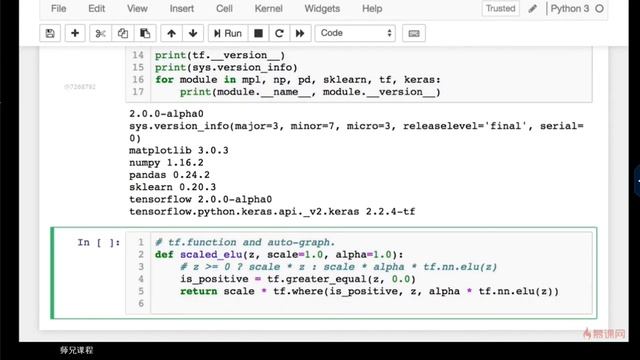Click the Trusted notebook button
Viewport: 640px width, 360px height.
click(500, 9)
